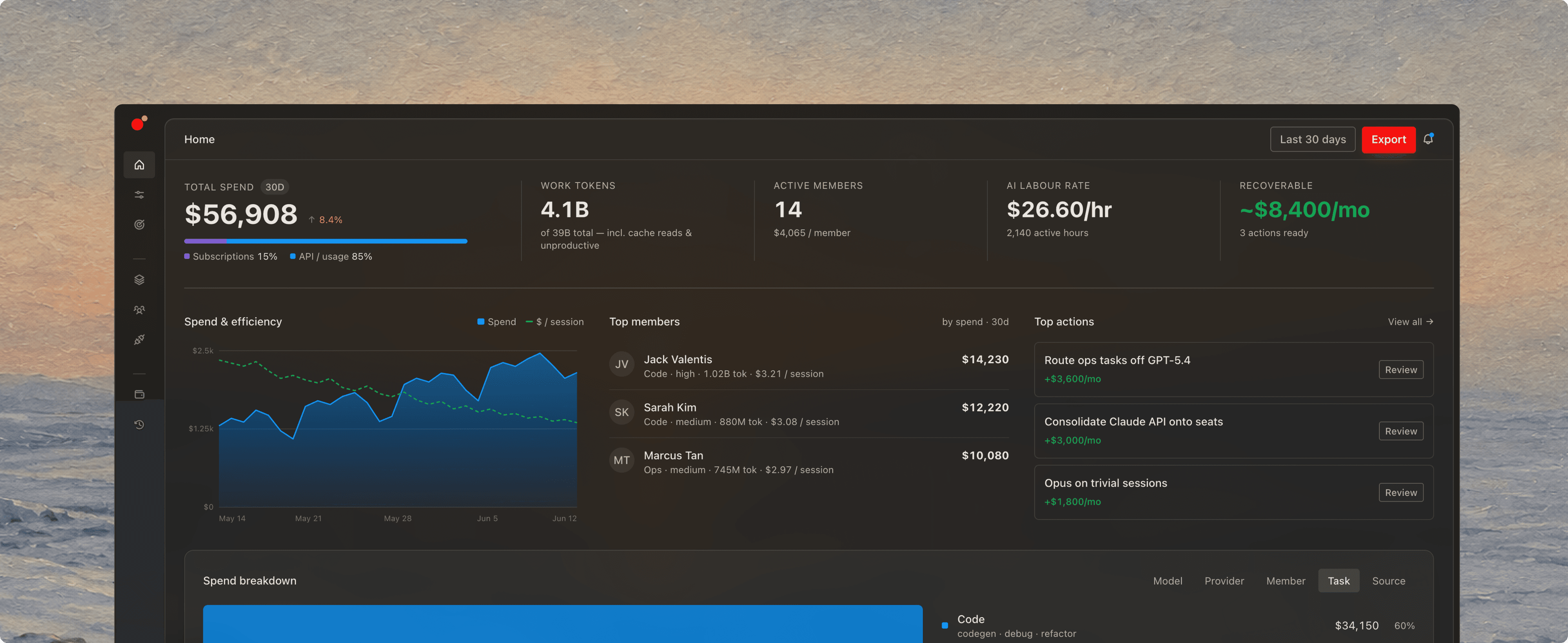Click JV avatar for Jack Valentis
Screen dimensions: 1568x643
click(621, 364)
